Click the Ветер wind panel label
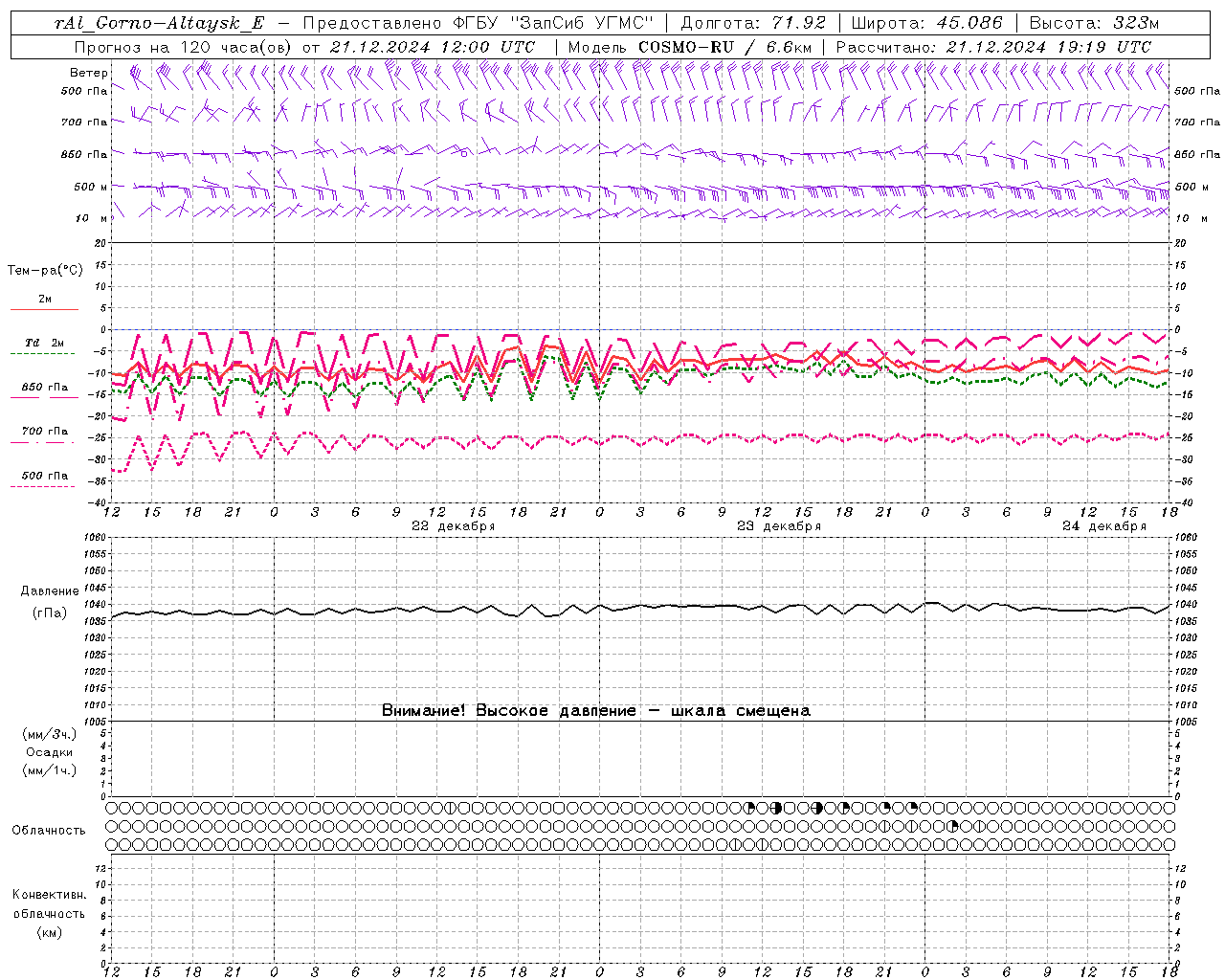This screenshot has width=1225, height=980. pyautogui.click(x=88, y=73)
